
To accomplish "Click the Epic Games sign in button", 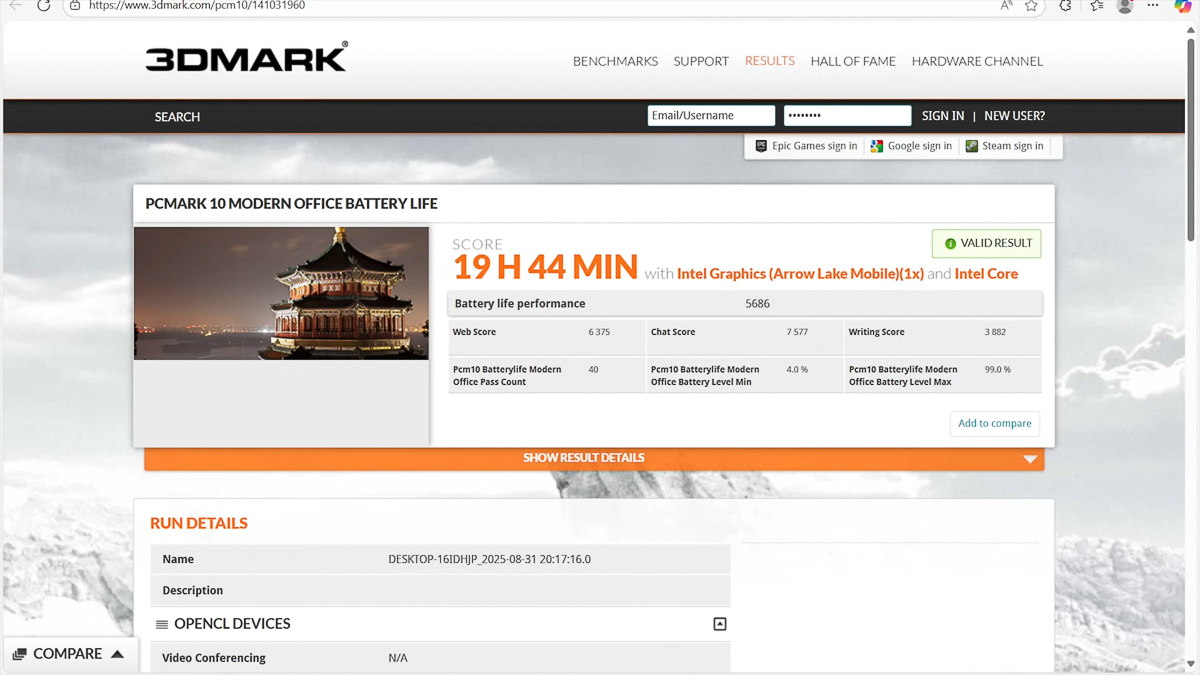I will point(806,146).
